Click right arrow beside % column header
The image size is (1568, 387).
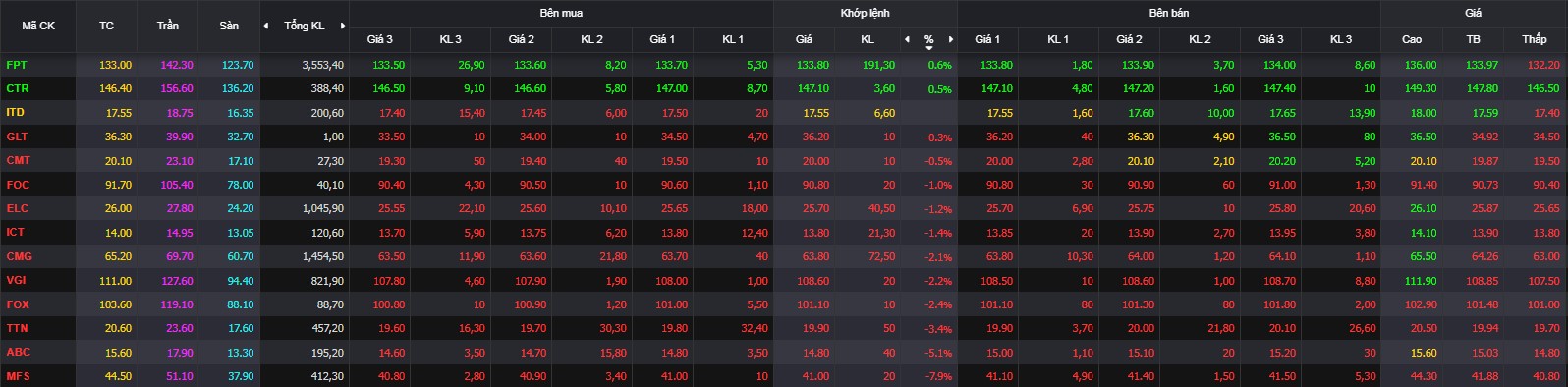pyautogui.click(x=951, y=39)
